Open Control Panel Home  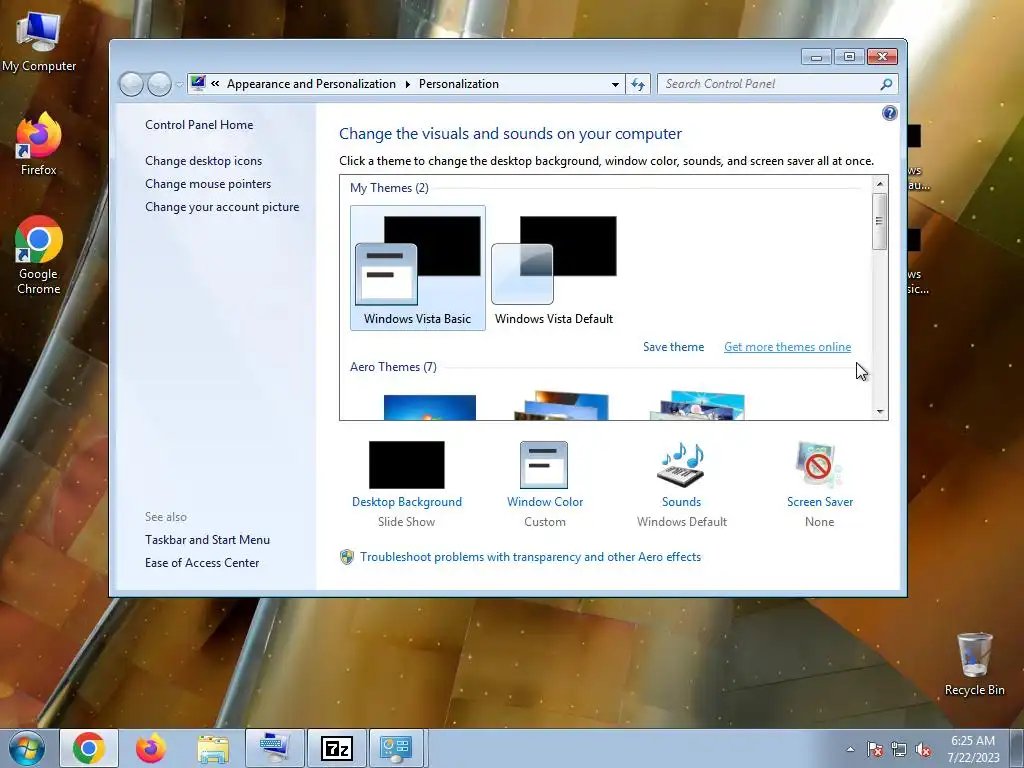[x=199, y=125]
